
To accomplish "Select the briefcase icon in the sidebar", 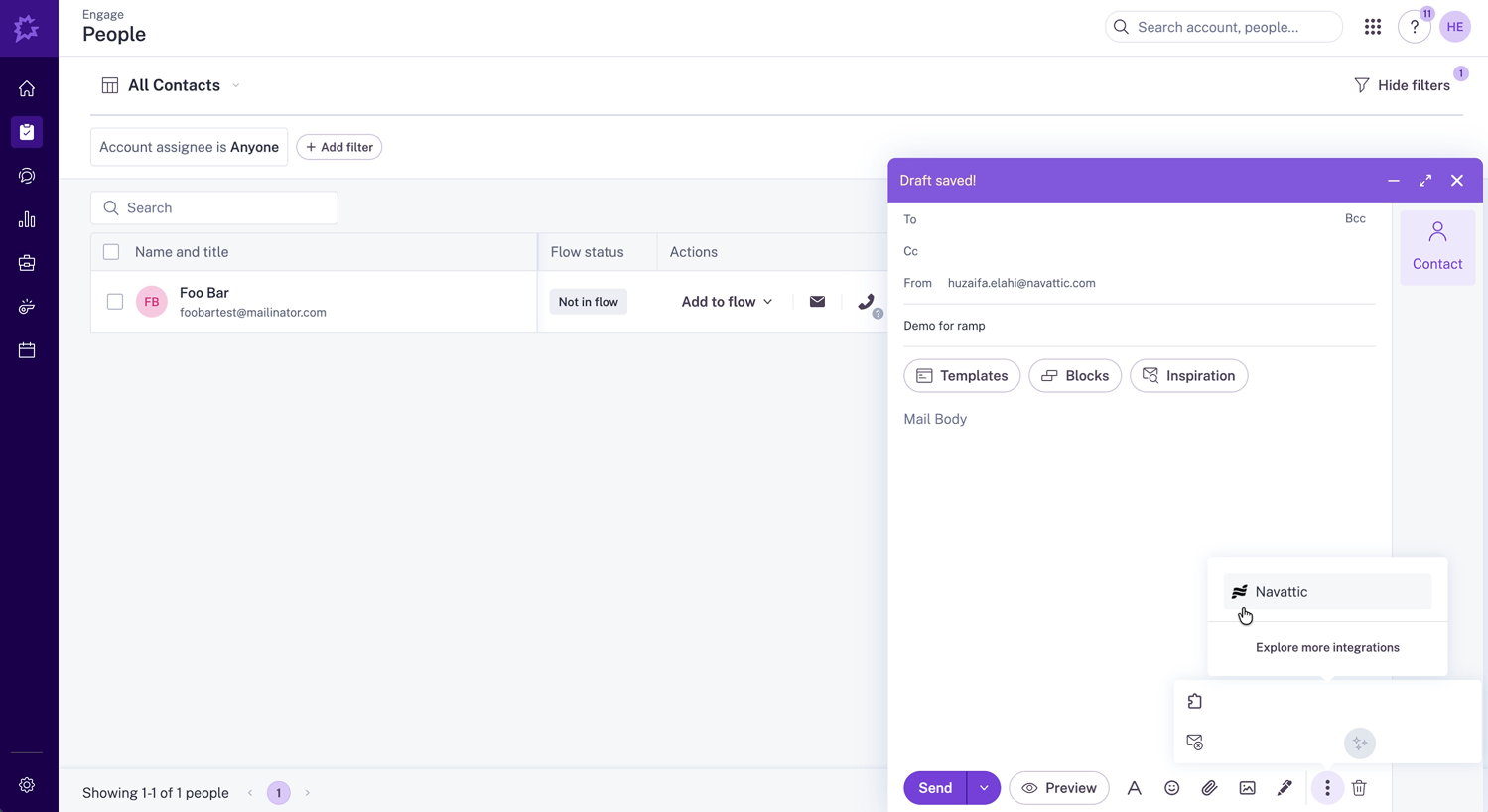I will coord(27,262).
